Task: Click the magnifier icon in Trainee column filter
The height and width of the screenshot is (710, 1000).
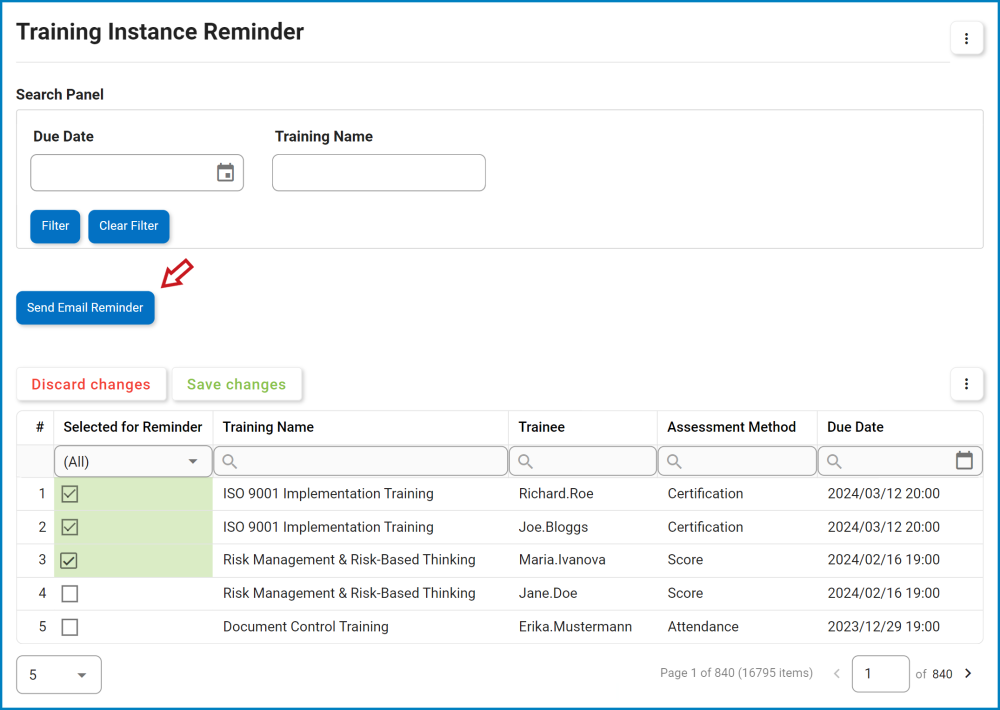Action: pos(524,461)
